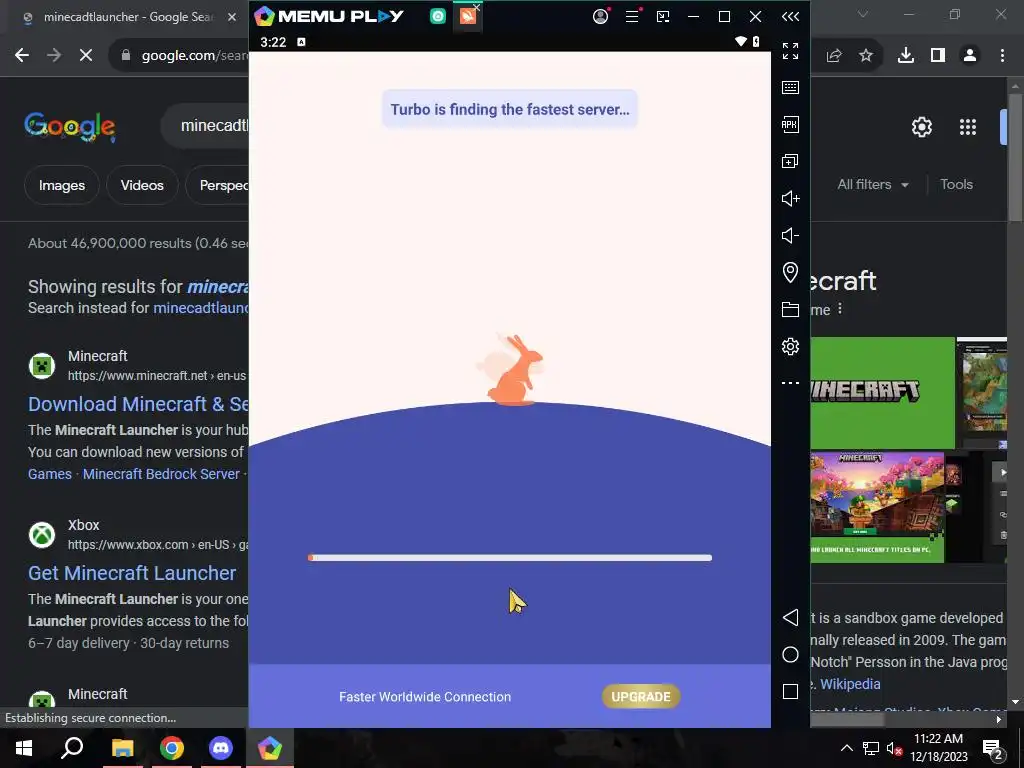This screenshot has height=768, width=1024.
Task: Click the 'Minecraft Bedrock Server' sitelink
Action: pyautogui.click(x=161, y=474)
